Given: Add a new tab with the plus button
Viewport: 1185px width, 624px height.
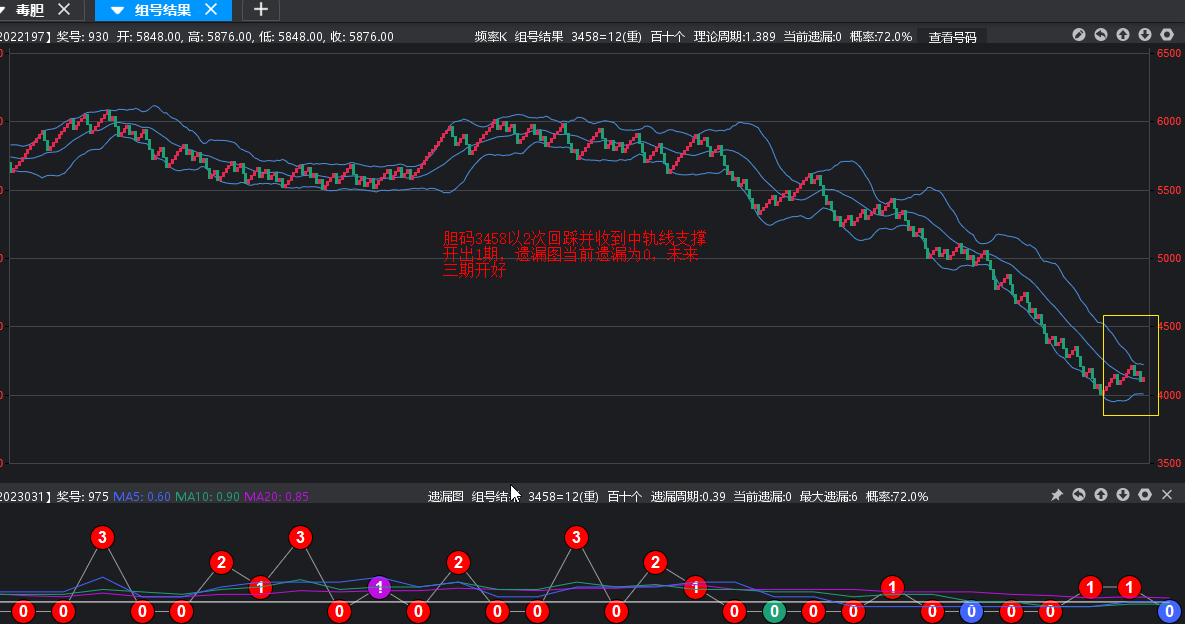Looking at the screenshot, I should (261, 10).
